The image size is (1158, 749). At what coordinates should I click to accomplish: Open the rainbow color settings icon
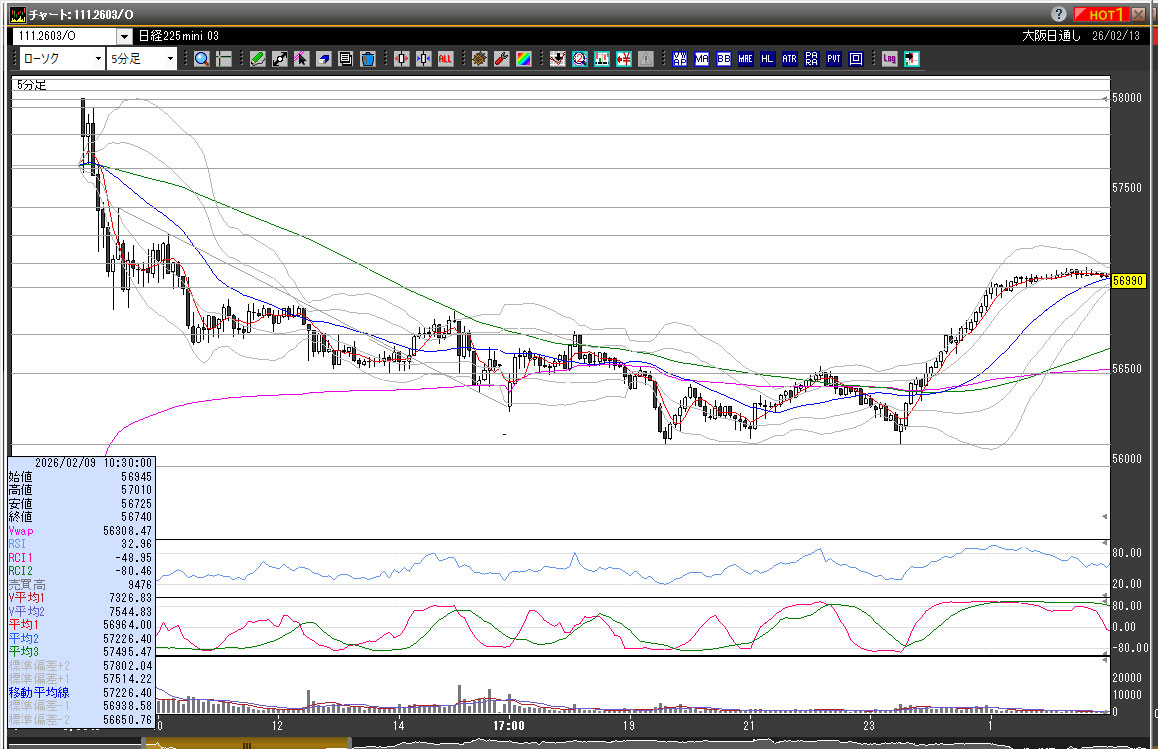click(523, 59)
